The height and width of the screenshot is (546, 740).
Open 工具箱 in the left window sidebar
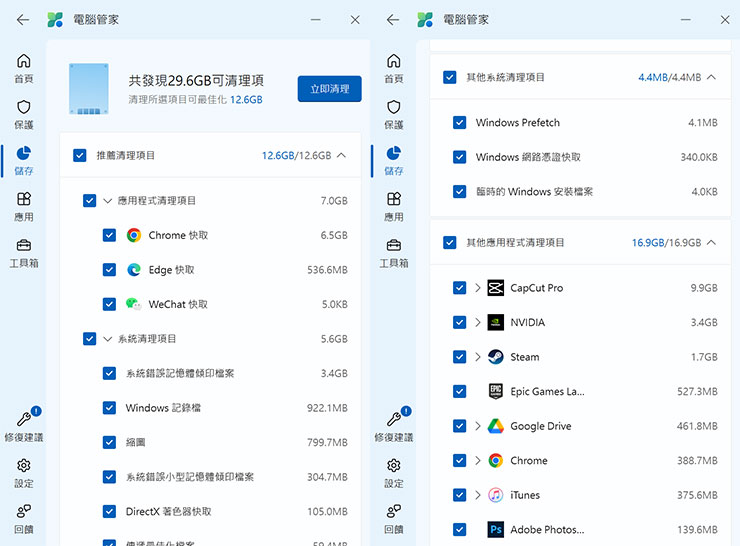point(24,252)
